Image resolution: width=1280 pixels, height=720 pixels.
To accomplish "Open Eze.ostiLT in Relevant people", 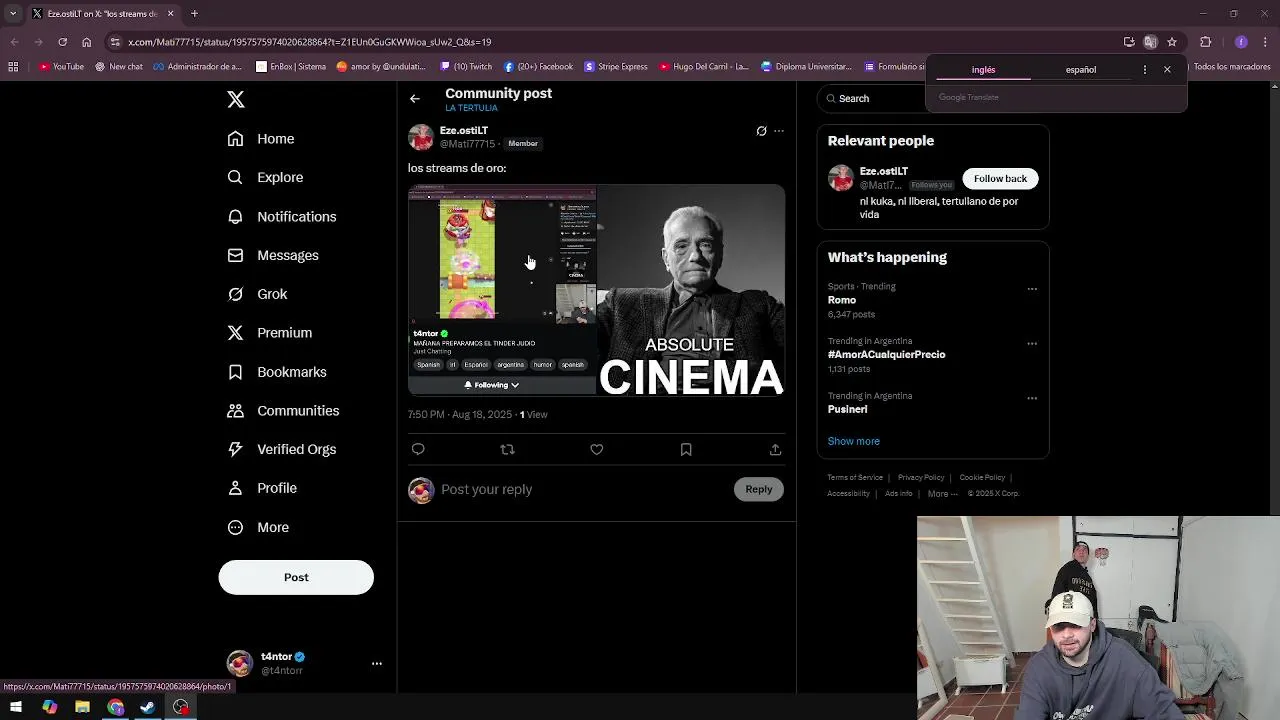I will tap(884, 172).
